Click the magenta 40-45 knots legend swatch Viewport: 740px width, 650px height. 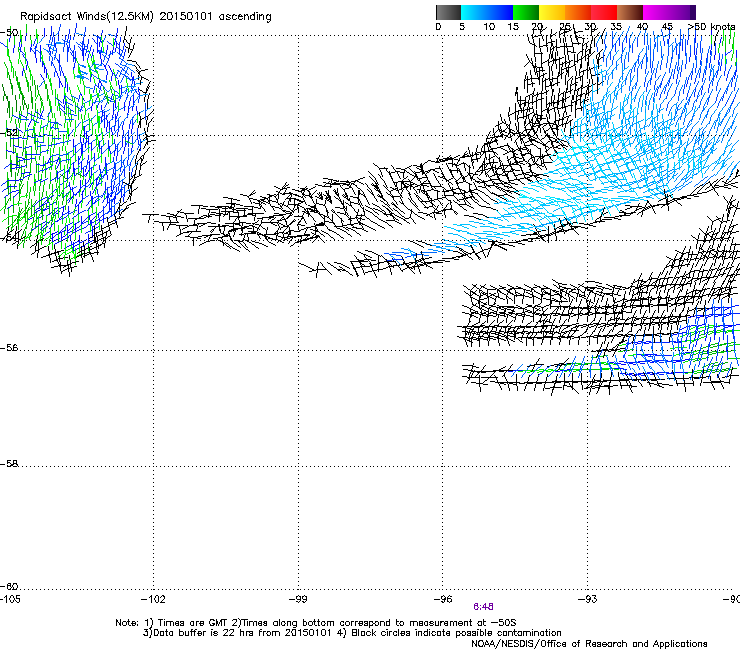[656, 12]
